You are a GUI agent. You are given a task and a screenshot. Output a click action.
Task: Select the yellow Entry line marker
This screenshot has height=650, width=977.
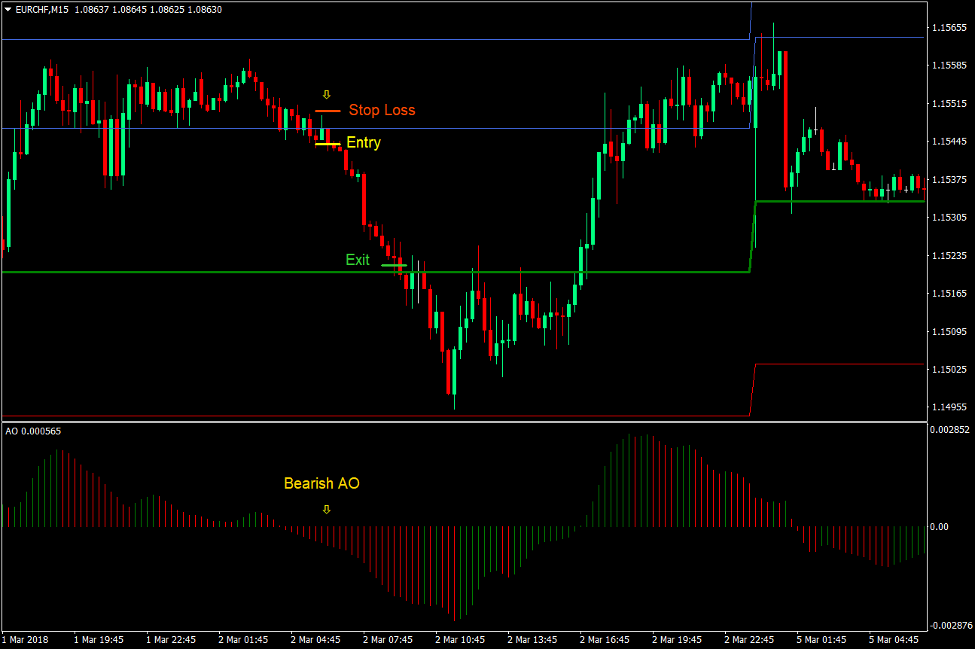click(327, 144)
